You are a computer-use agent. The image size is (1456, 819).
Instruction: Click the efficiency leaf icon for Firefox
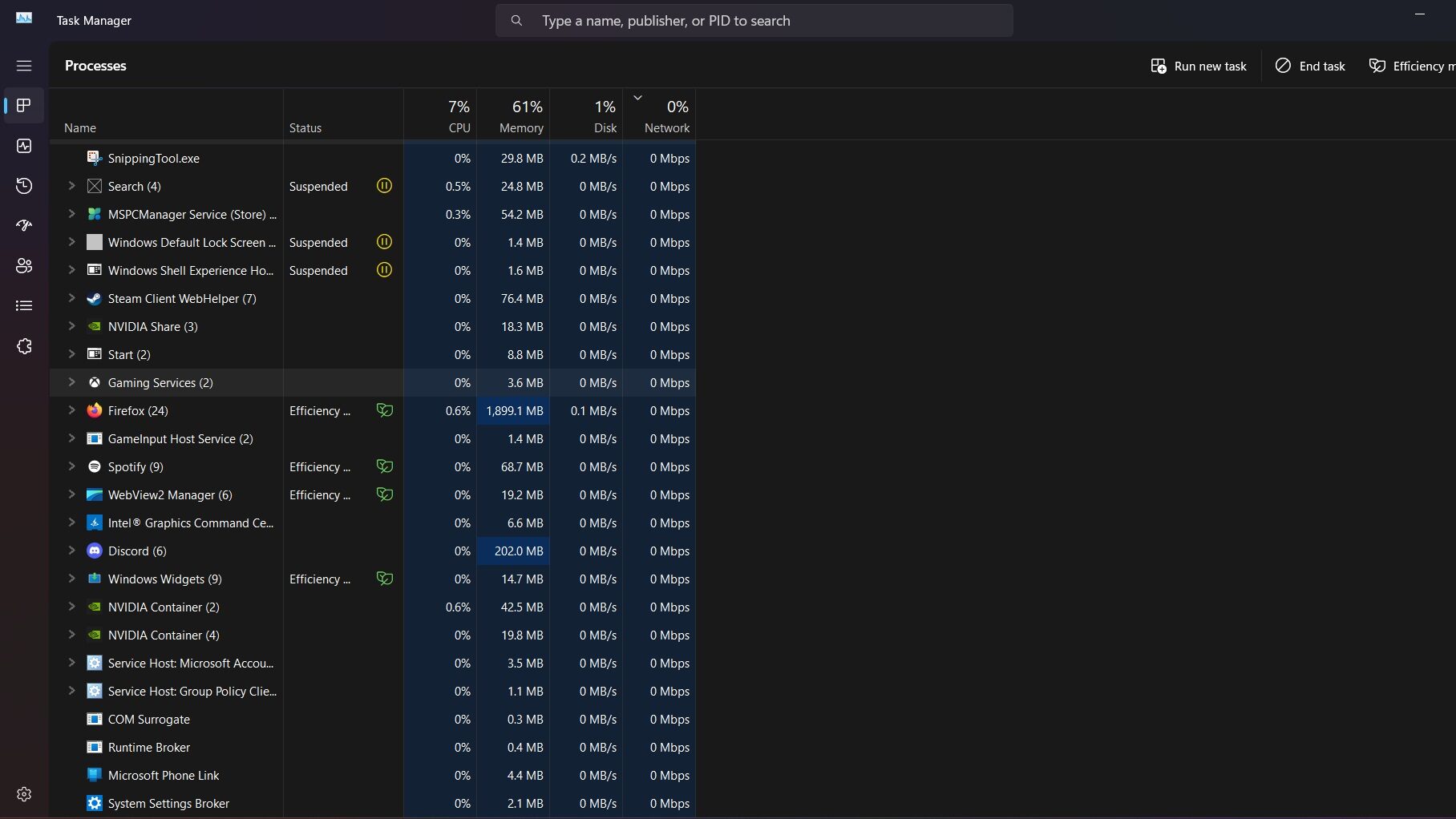coord(385,410)
